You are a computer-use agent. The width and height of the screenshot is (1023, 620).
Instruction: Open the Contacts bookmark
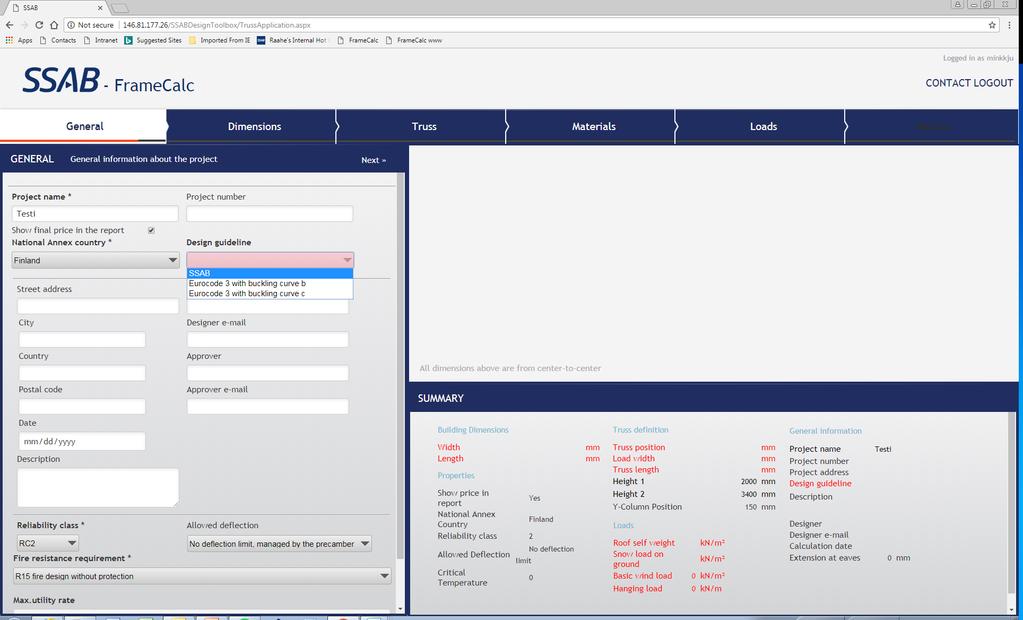[58, 40]
